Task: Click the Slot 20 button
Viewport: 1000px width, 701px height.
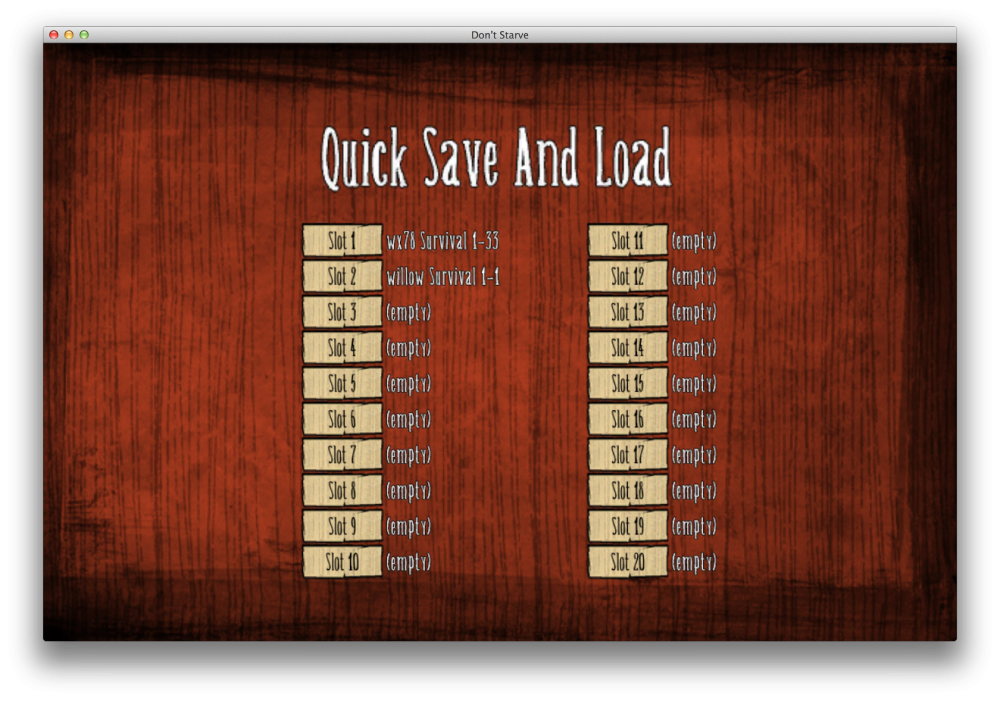Action: click(x=628, y=562)
